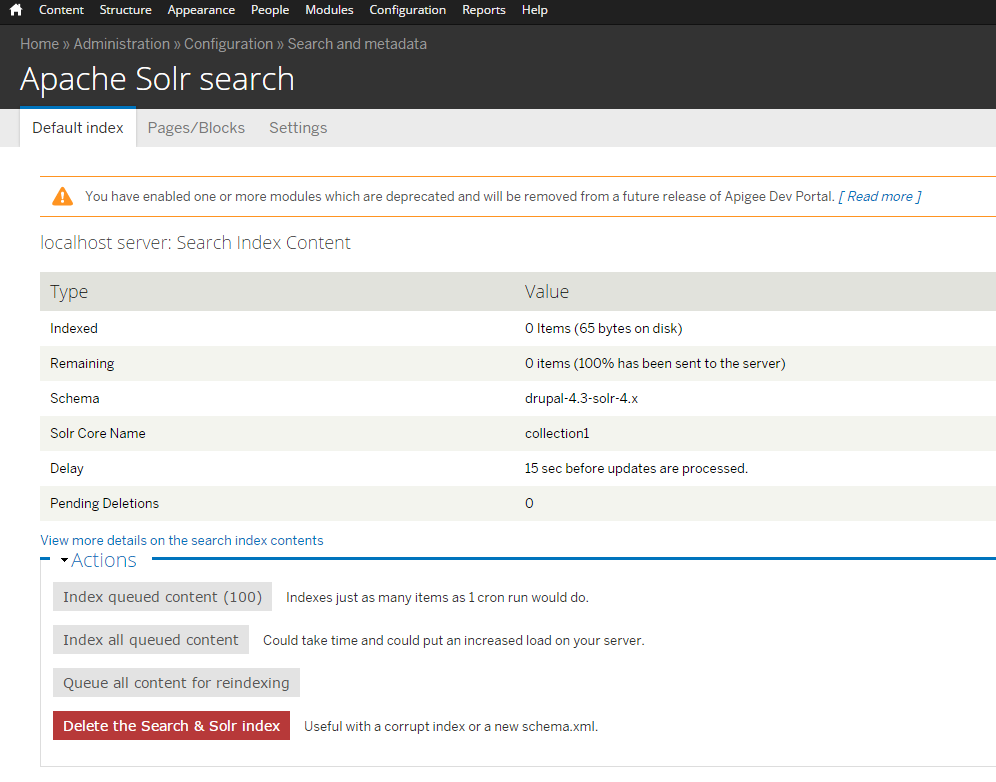
Task: Open the Read more deprecation link
Action: [880, 196]
